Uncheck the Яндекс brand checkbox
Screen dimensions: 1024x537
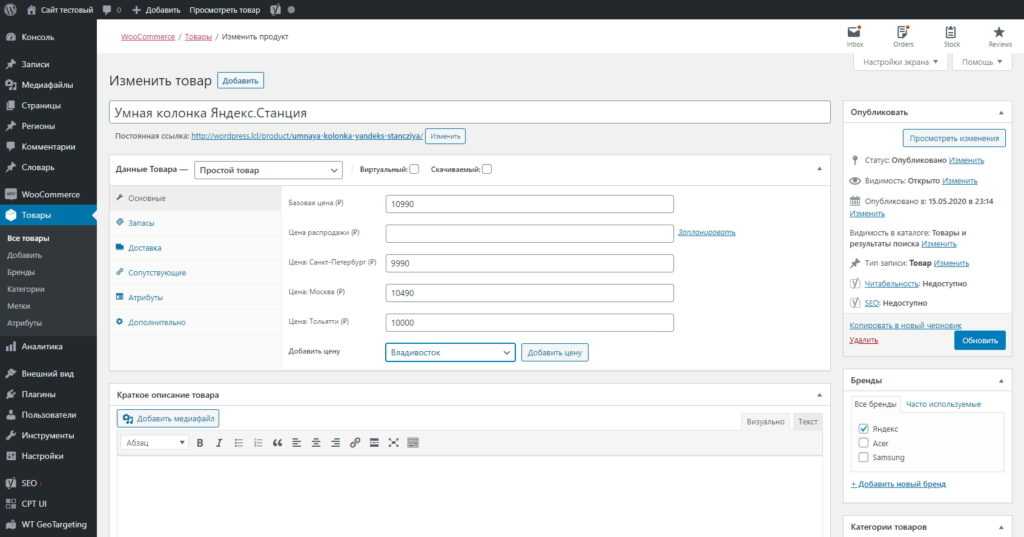point(863,429)
